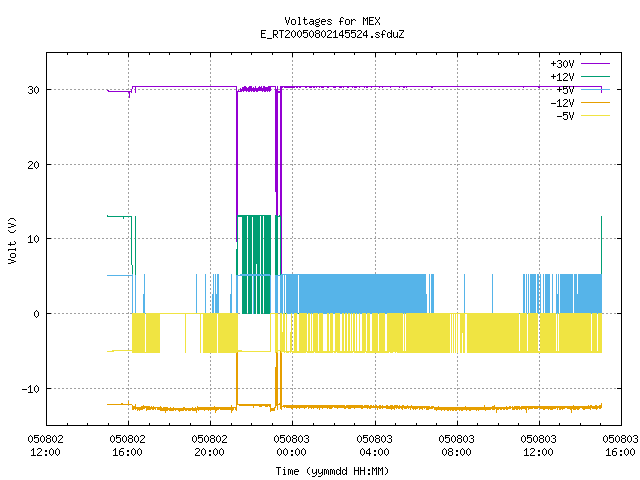Click the -5V legend label
Screen dimensions: 640x480
pos(565,116)
